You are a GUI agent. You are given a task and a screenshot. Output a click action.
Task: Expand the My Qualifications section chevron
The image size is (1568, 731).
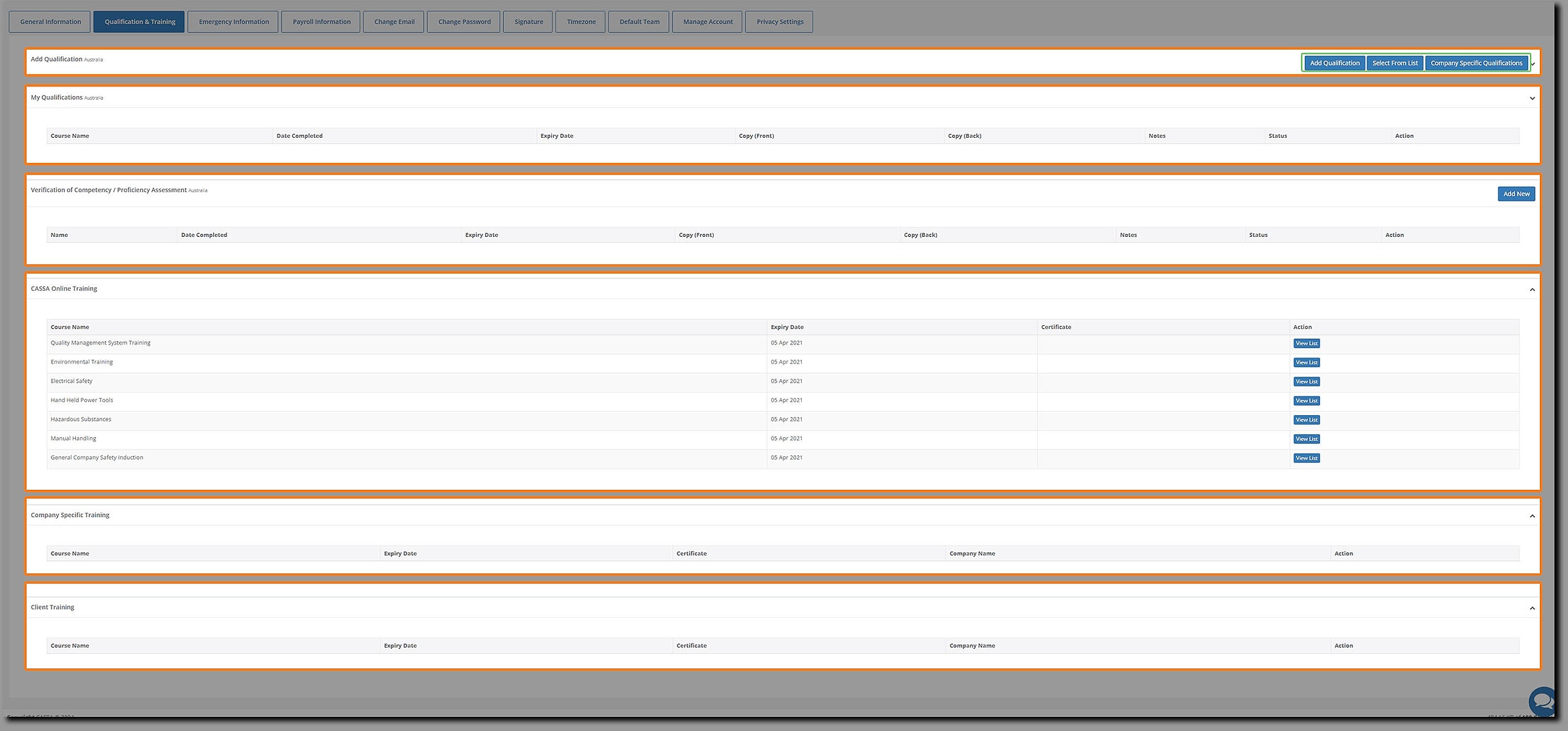(x=1532, y=99)
